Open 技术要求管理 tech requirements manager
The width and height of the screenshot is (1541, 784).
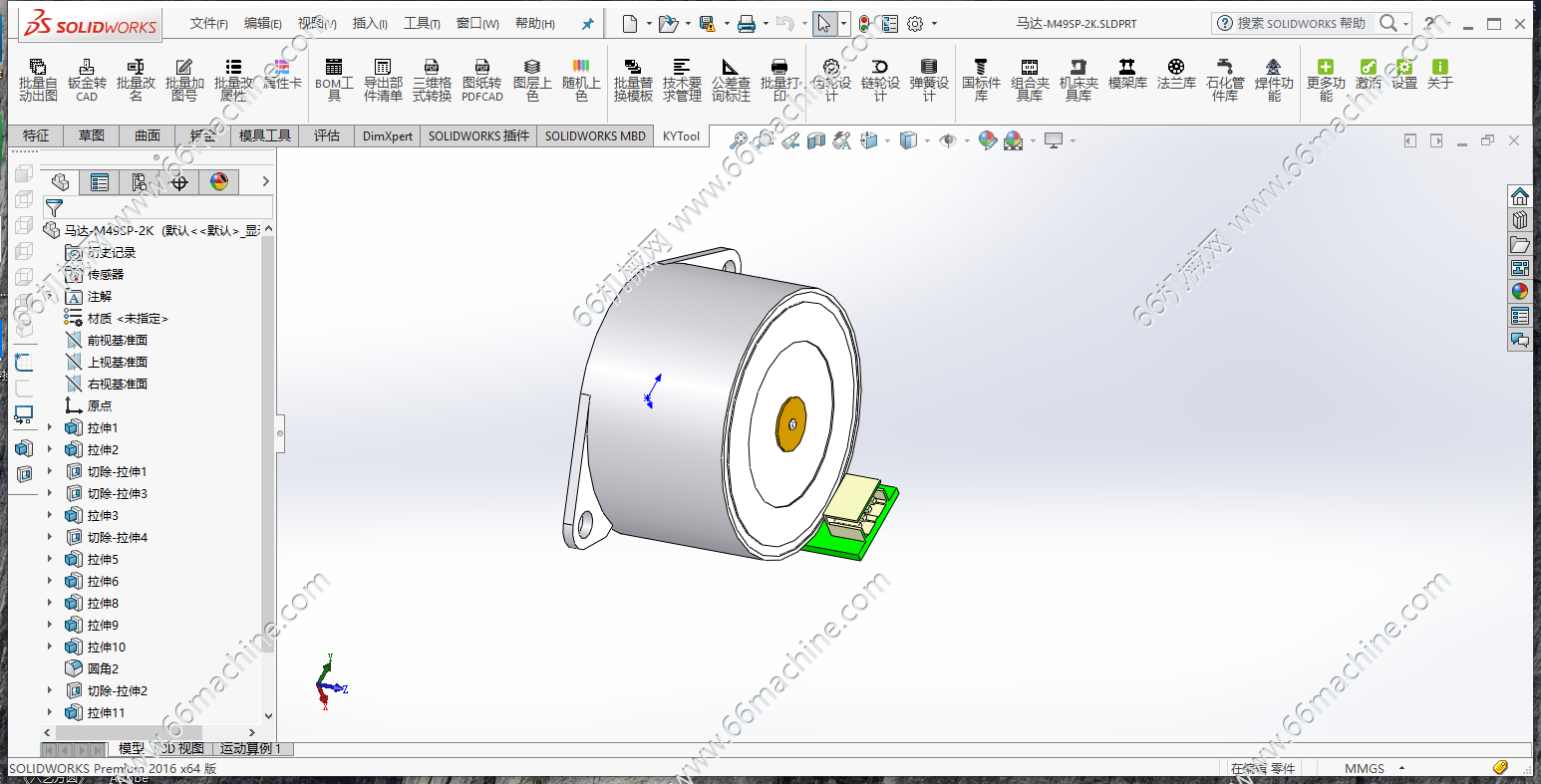682,80
